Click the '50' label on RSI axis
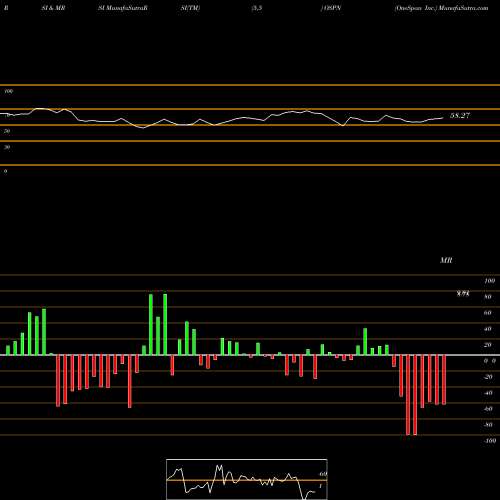The image size is (500, 500). coord(7,131)
